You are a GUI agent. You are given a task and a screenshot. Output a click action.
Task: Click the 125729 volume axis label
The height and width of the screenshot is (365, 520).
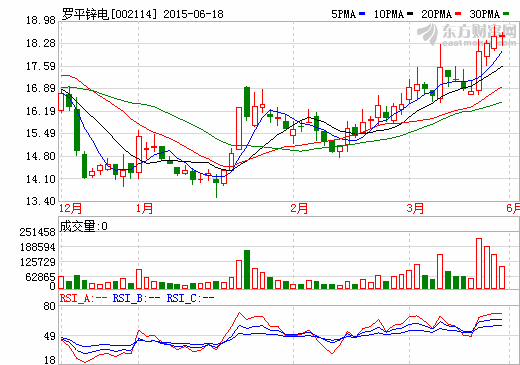(37, 262)
